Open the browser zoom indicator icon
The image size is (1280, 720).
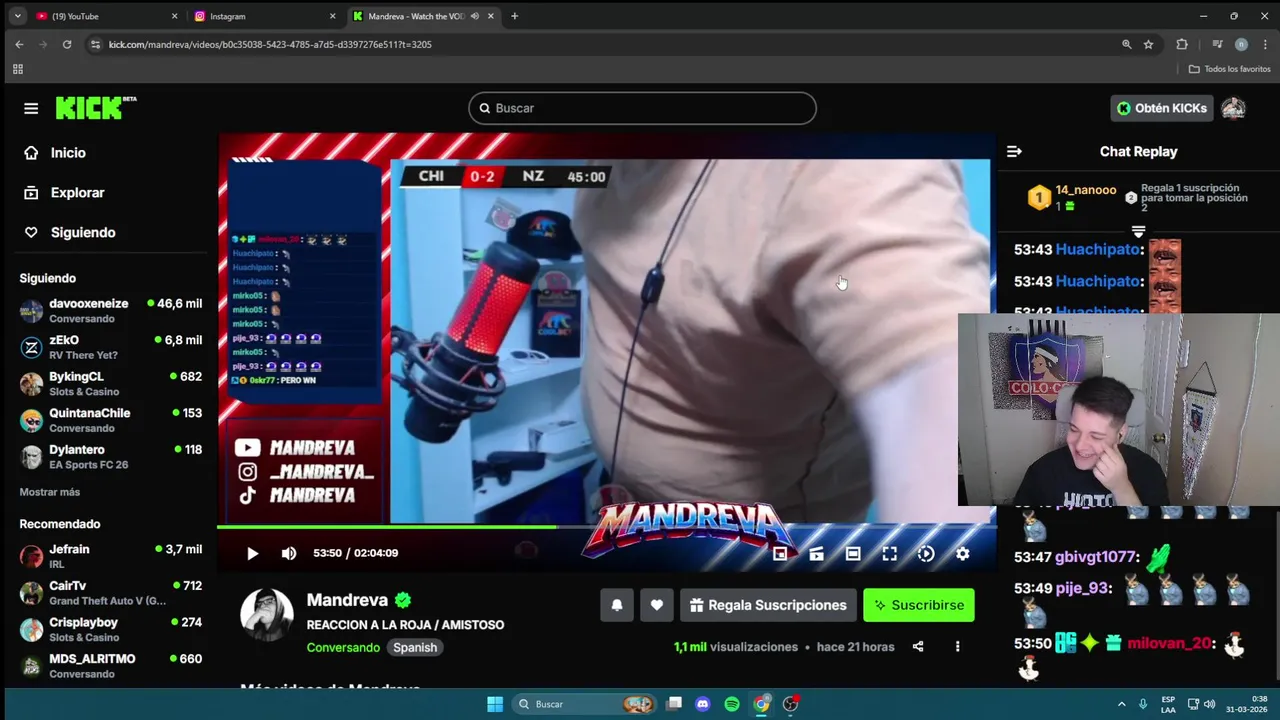(x=1127, y=44)
